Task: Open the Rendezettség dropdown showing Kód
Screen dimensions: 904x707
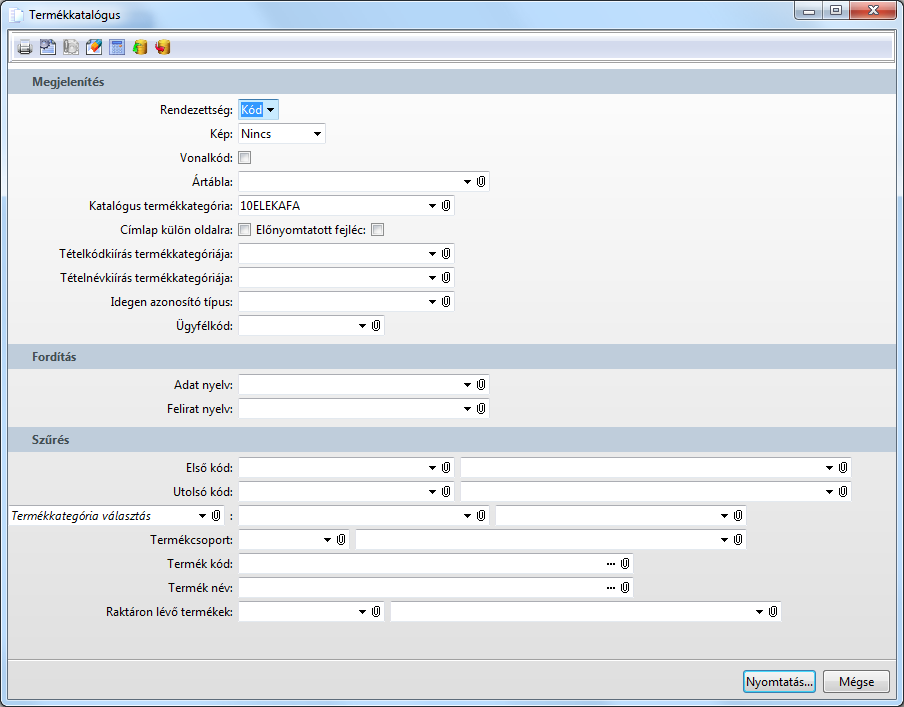Action: (x=258, y=110)
